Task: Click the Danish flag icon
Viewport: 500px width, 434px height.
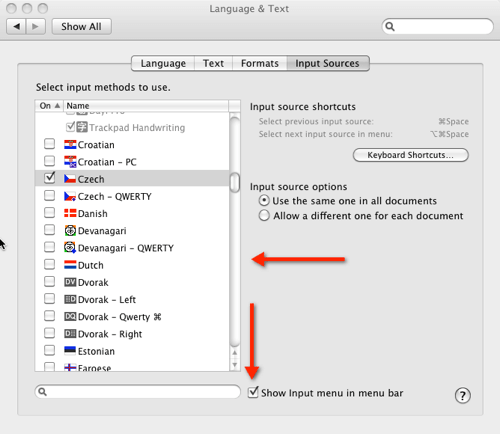Action: click(70, 213)
